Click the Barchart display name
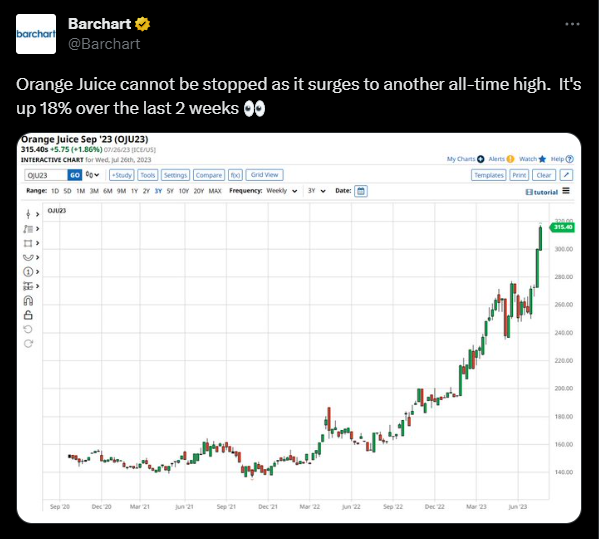Screen dimensions: 599x539 pos(99,24)
